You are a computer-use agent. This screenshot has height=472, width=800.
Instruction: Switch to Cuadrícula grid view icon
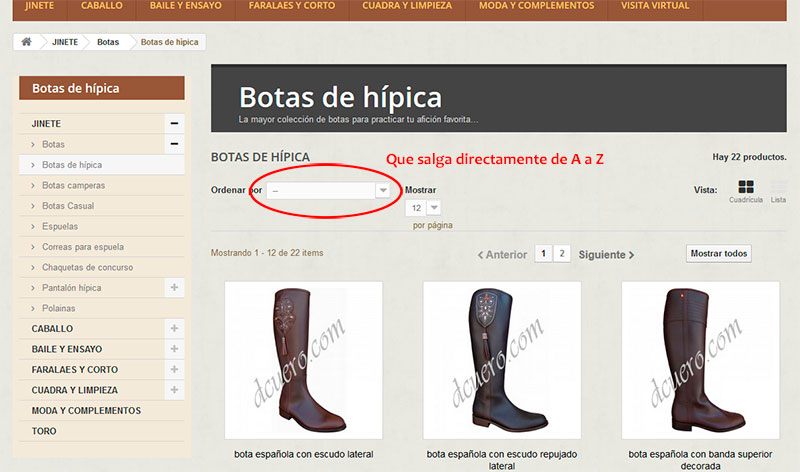(745, 186)
